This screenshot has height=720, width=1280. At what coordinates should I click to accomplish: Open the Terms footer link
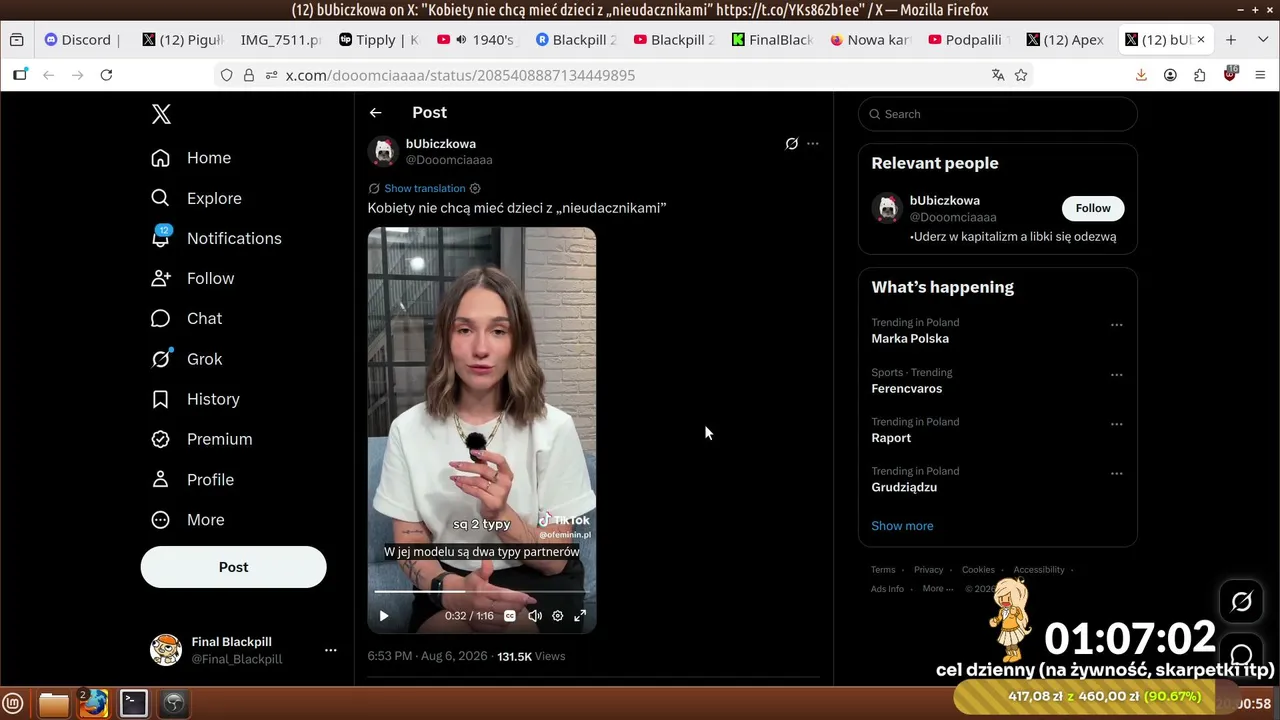[883, 570]
